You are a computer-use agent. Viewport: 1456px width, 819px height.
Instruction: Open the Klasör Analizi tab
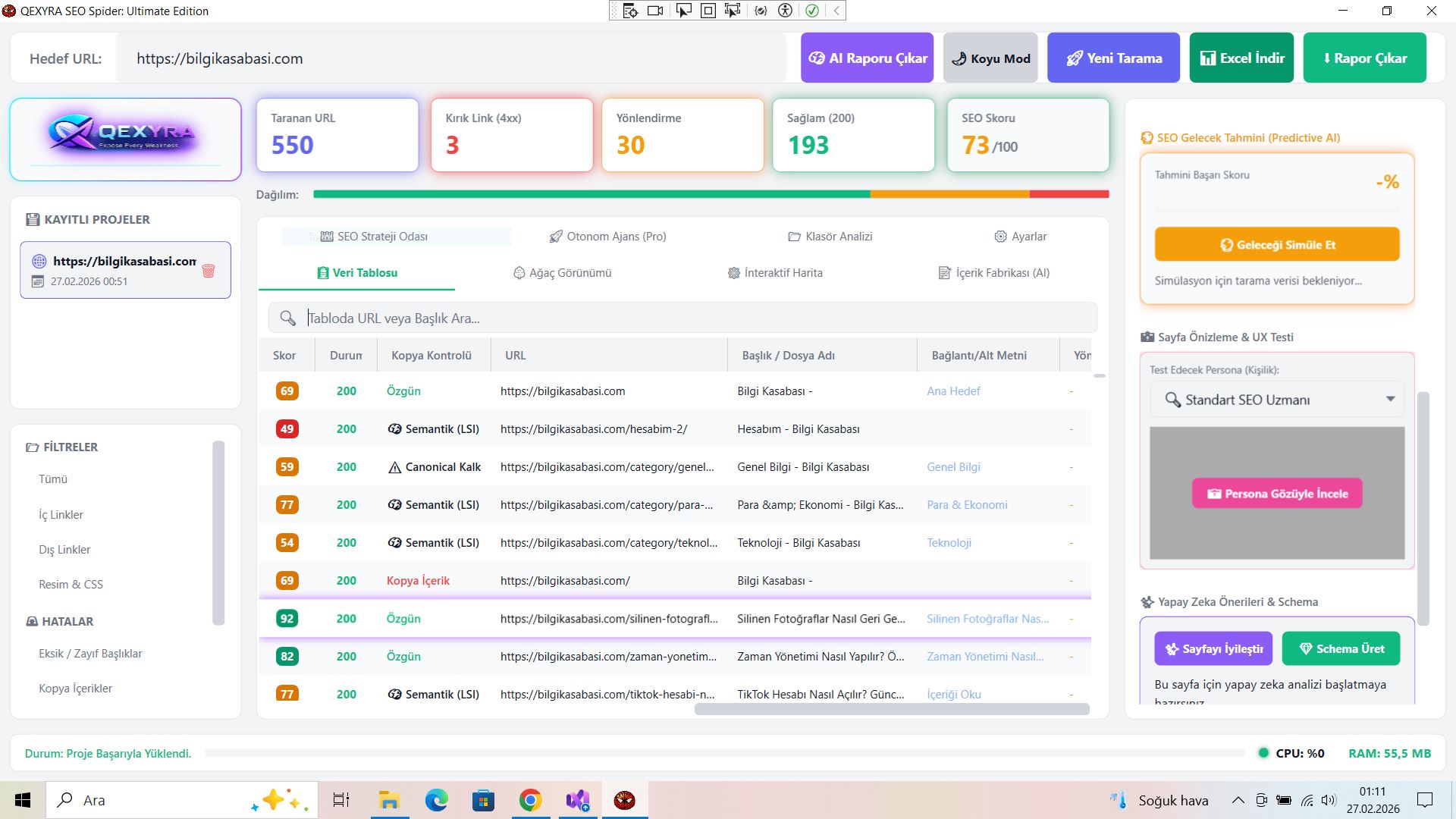coord(830,237)
